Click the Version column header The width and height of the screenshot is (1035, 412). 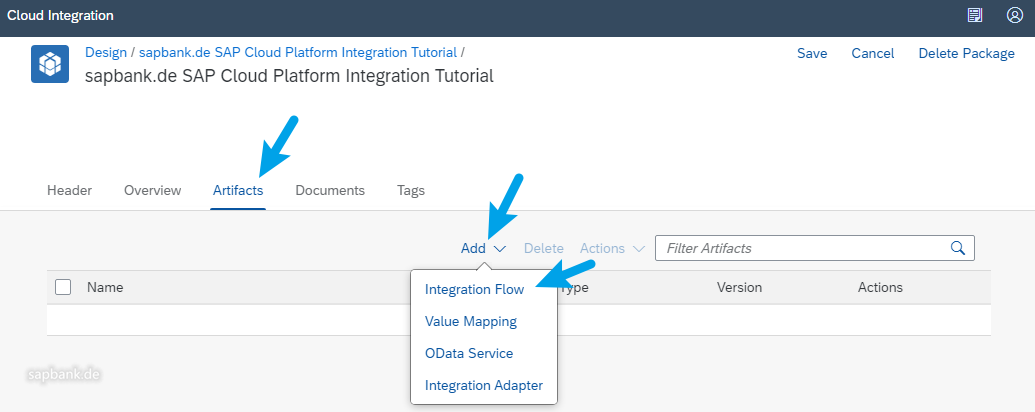tap(739, 287)
